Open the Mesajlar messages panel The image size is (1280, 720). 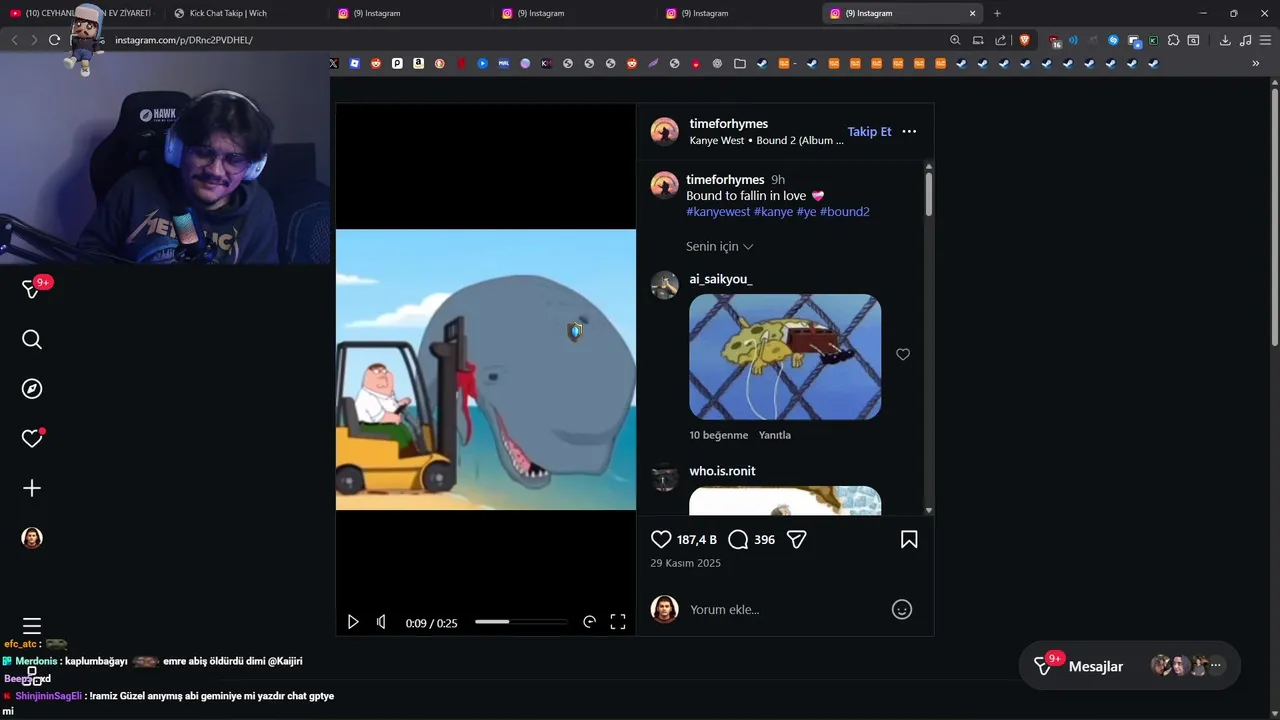click(x=1130, y=666)
